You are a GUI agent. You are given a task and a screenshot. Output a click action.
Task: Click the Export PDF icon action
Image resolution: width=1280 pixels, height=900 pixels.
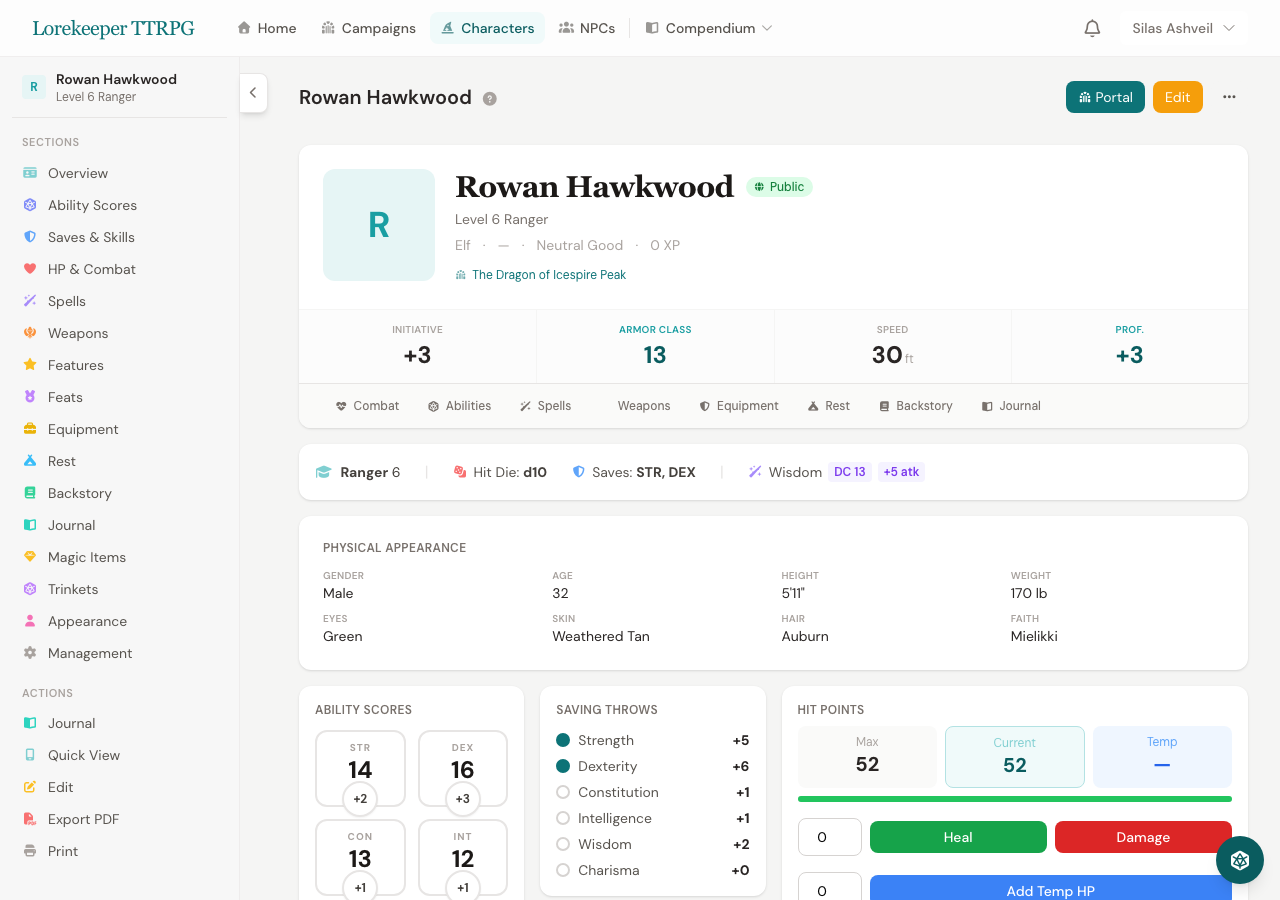[31, 818]
